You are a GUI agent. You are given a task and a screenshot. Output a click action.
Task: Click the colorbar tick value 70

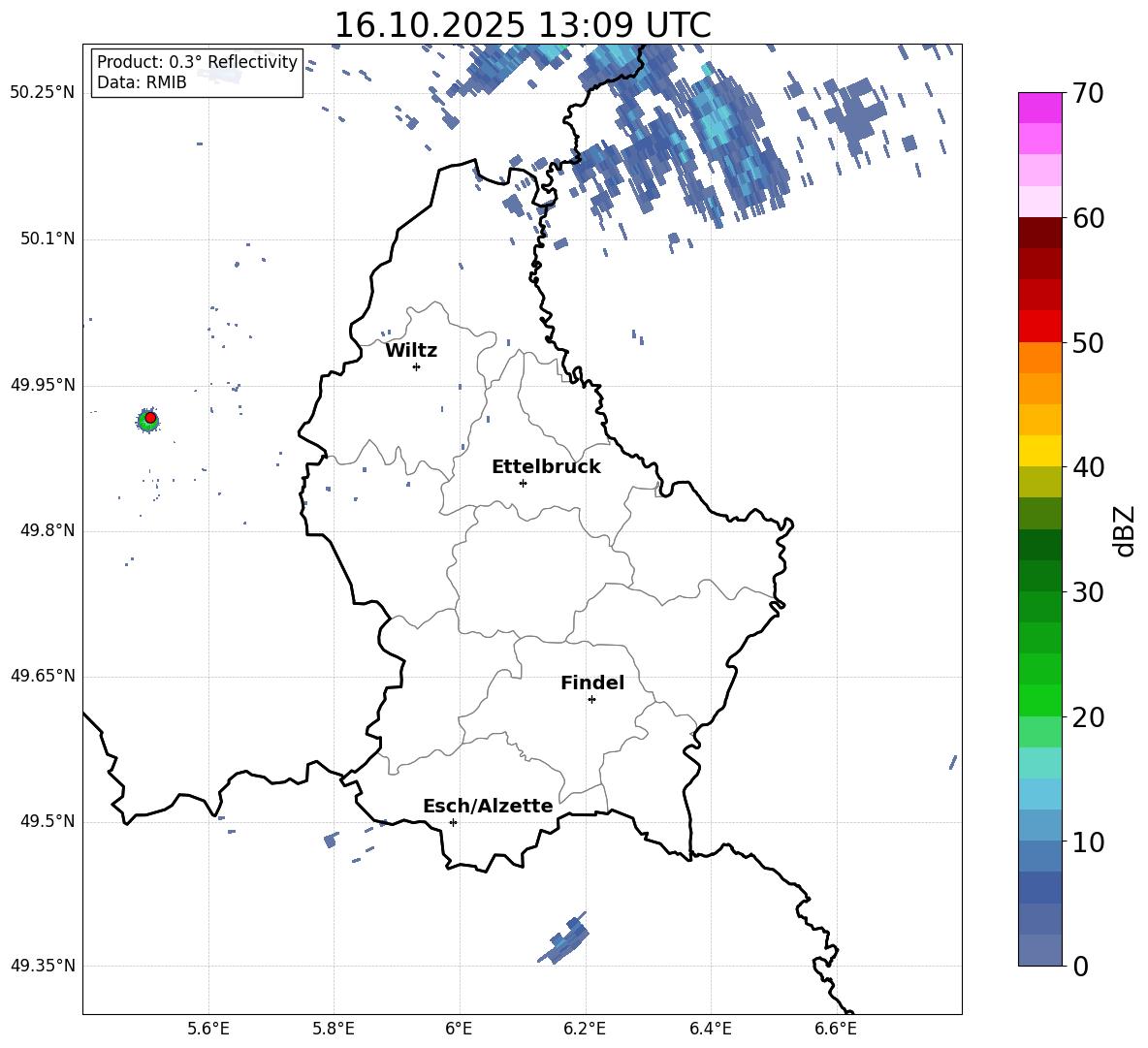point(1088,93)
